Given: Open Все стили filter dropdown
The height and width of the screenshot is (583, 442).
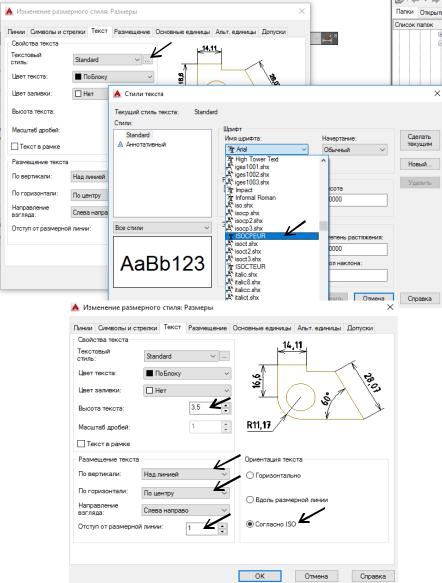Looking at the screenshot, I should pyautogui.click(x=162, y=228).
